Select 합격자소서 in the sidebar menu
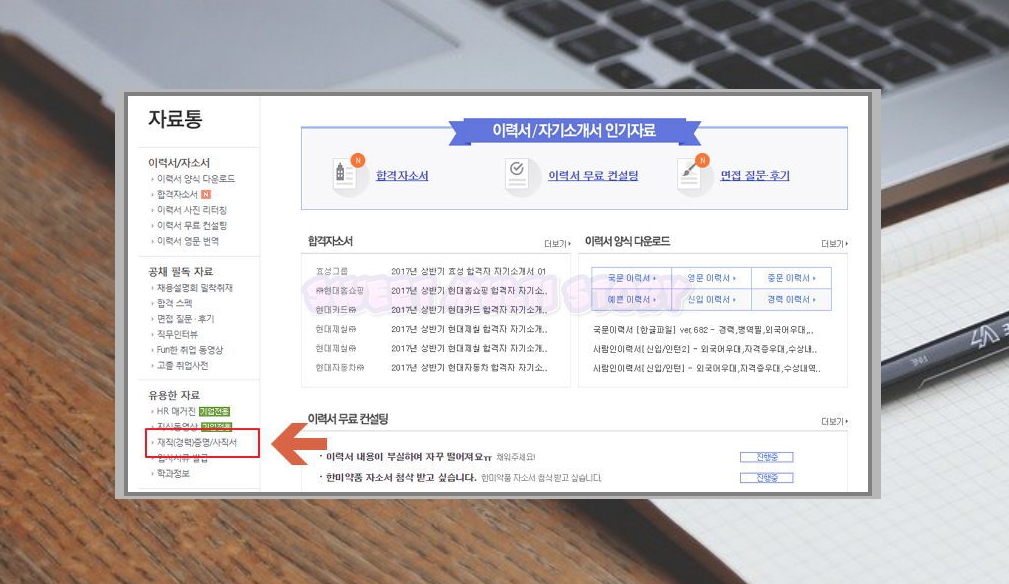Image resolution: width=1009 pixels, height=584 pixels. tap(177, 194)
